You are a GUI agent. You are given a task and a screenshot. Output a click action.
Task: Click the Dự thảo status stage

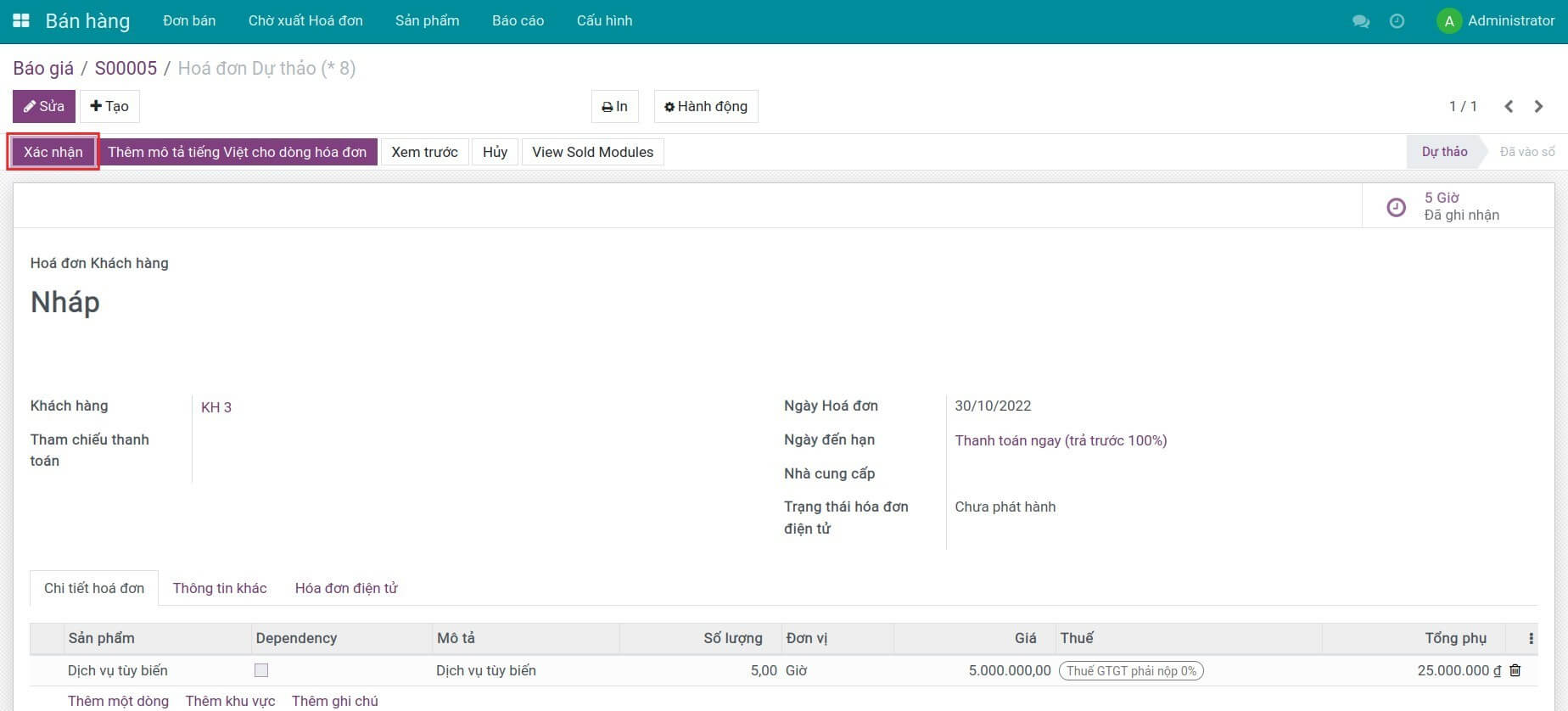[1444, 152]
